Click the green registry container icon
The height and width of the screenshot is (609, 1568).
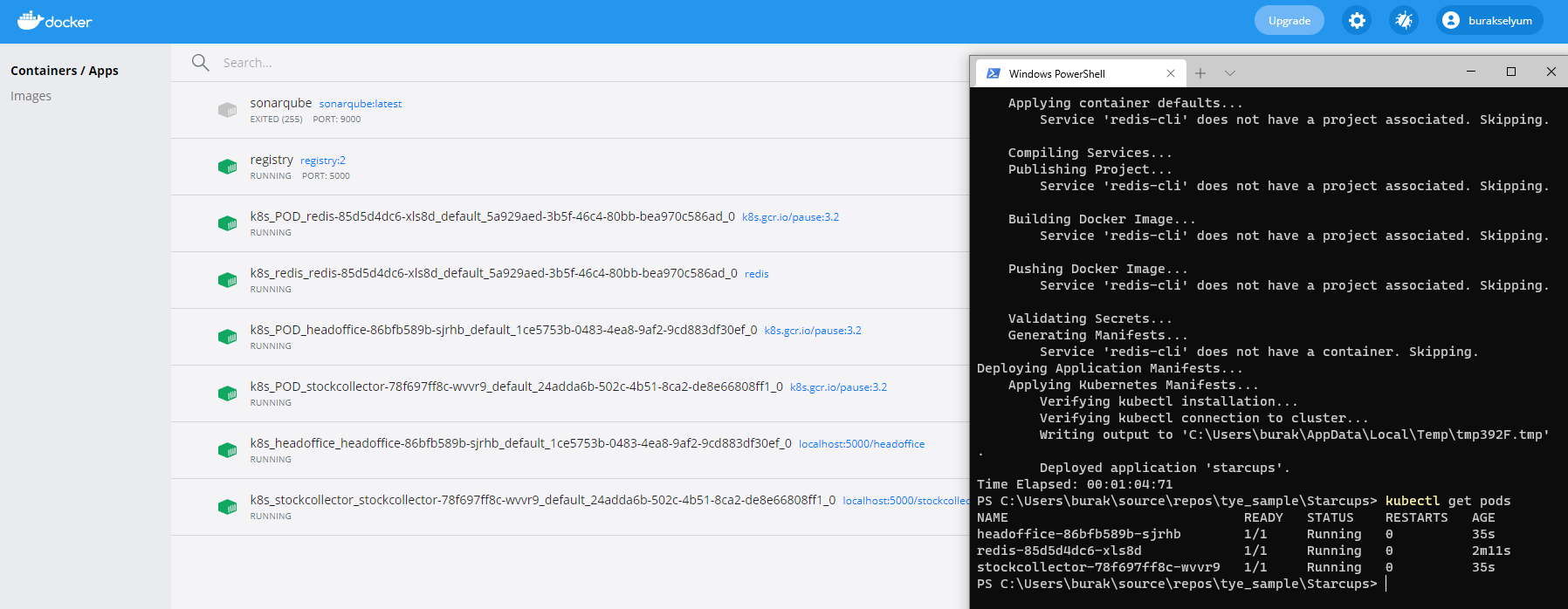click(227, 167)
